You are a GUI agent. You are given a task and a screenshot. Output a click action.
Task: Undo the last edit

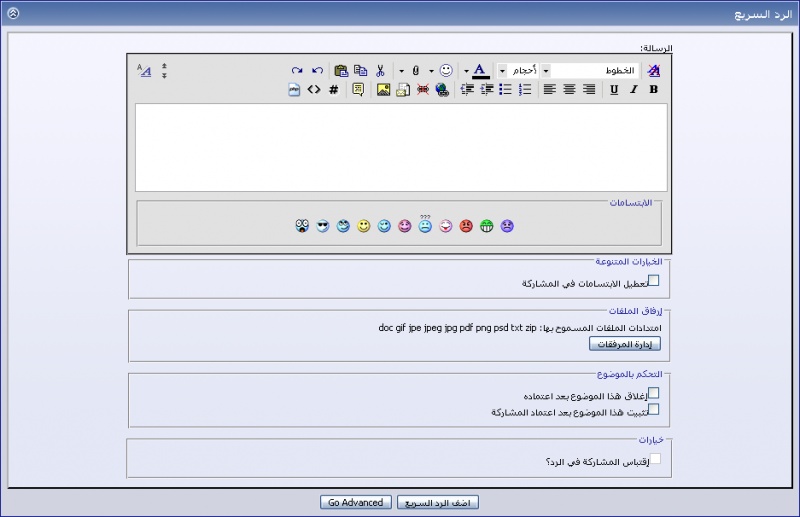point(317,71)
